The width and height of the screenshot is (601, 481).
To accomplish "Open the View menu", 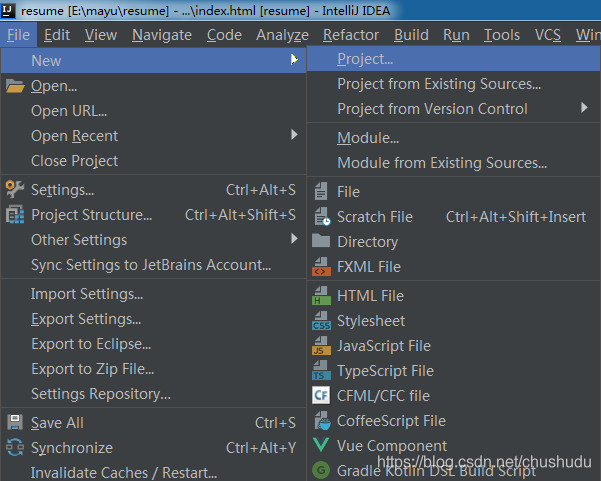I will tap(101, 35).
